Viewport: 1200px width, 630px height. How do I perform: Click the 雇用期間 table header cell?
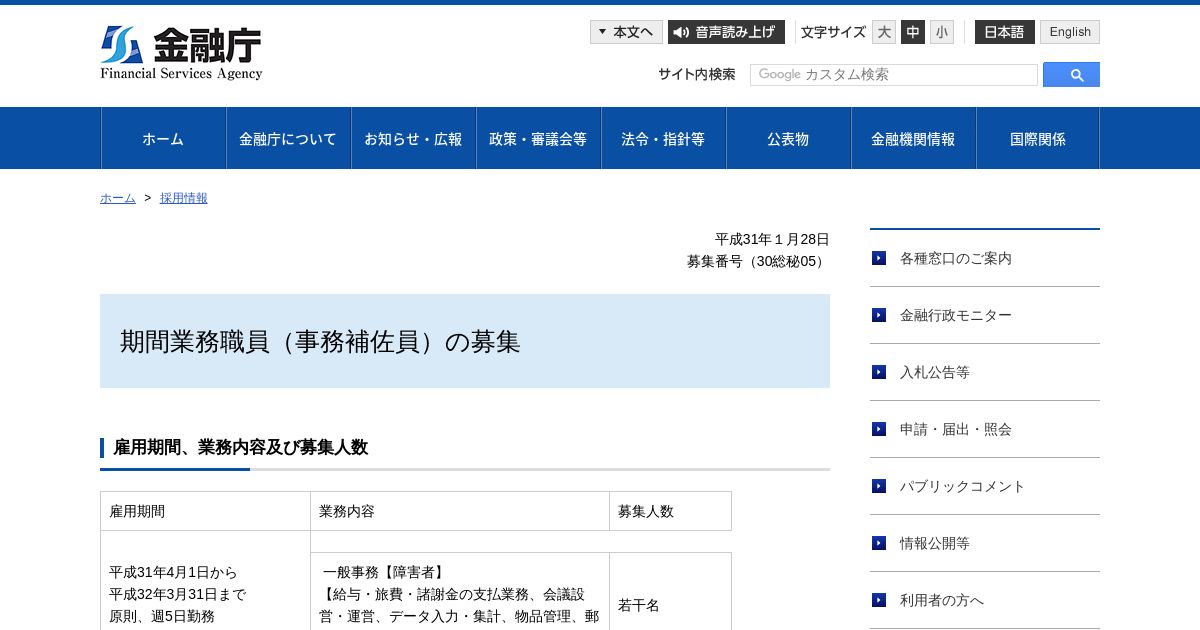point(205,511)
